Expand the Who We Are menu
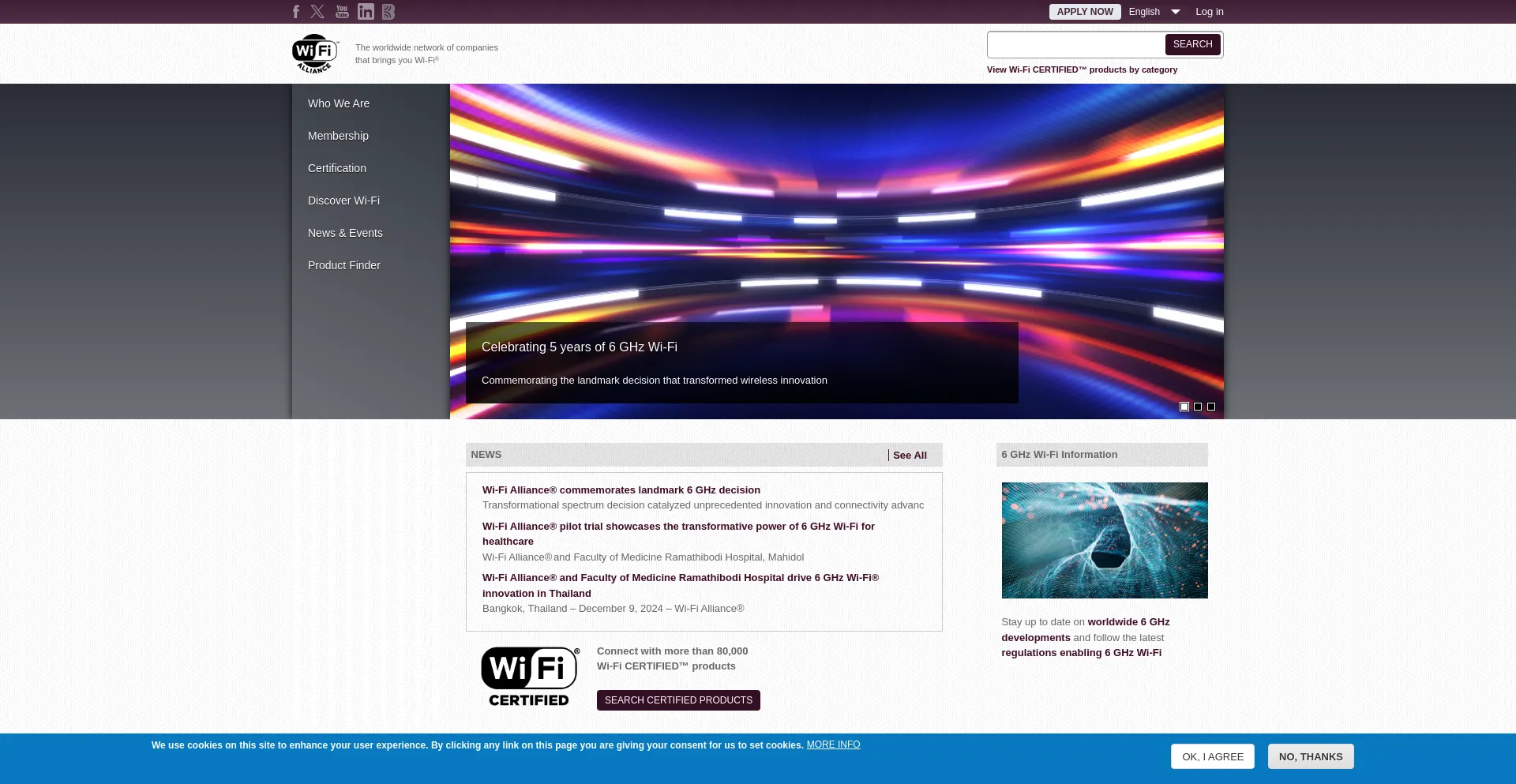This screenshot has width=1516, height=784. (x=339, y=103)
